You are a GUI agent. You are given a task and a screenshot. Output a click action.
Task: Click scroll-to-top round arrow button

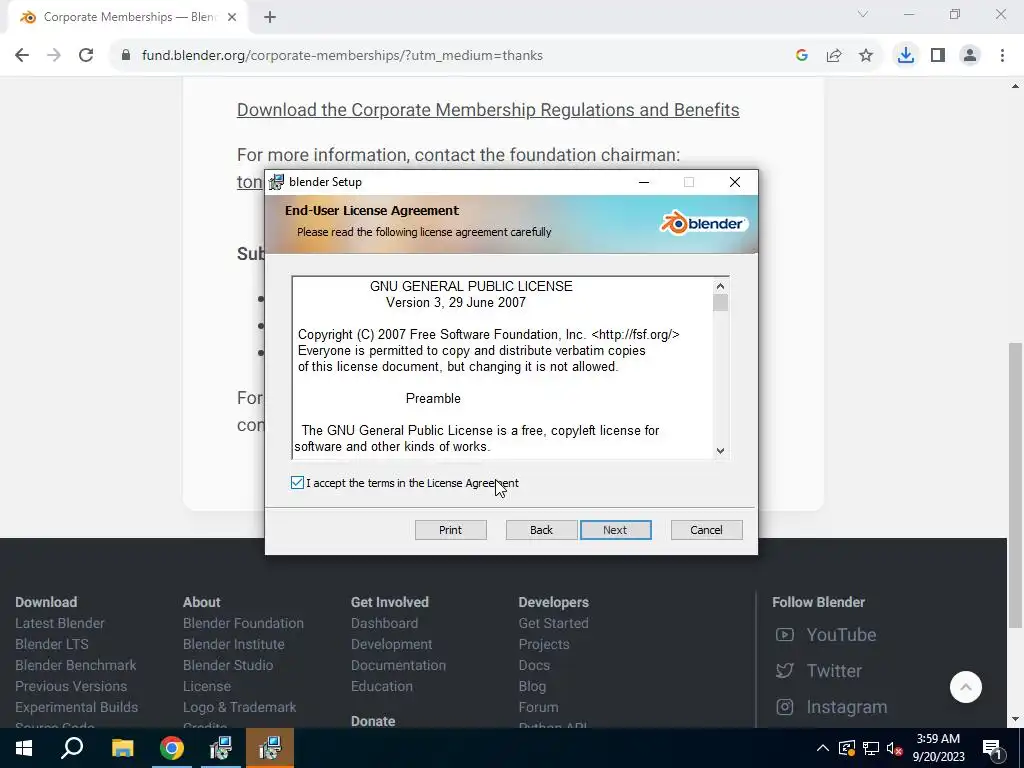966,687
